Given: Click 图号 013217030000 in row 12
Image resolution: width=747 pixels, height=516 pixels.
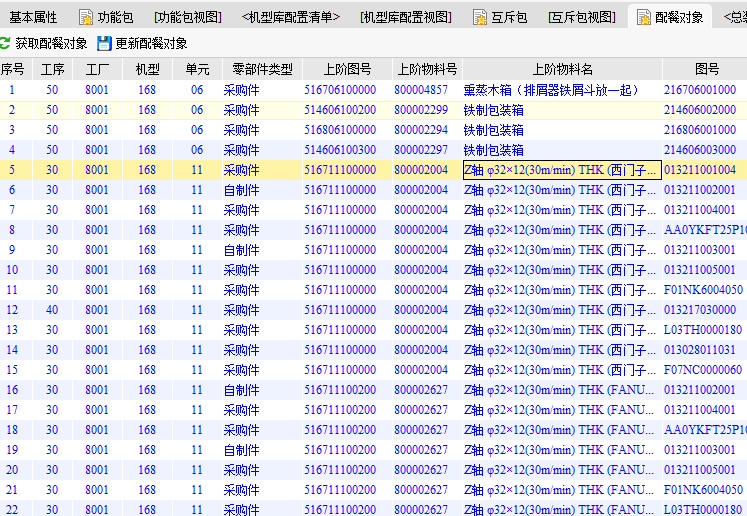Looking at the screenshot, I should tap(700, 310).
